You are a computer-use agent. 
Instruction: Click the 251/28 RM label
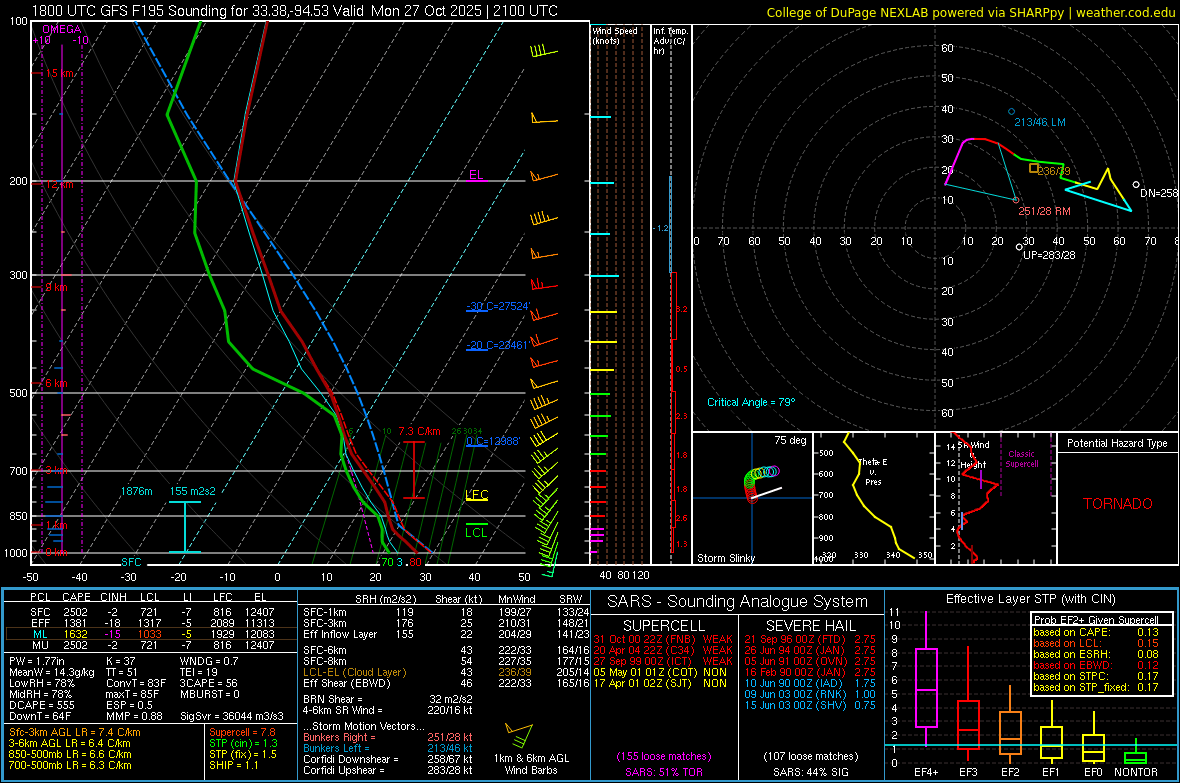click(1045, 211)
